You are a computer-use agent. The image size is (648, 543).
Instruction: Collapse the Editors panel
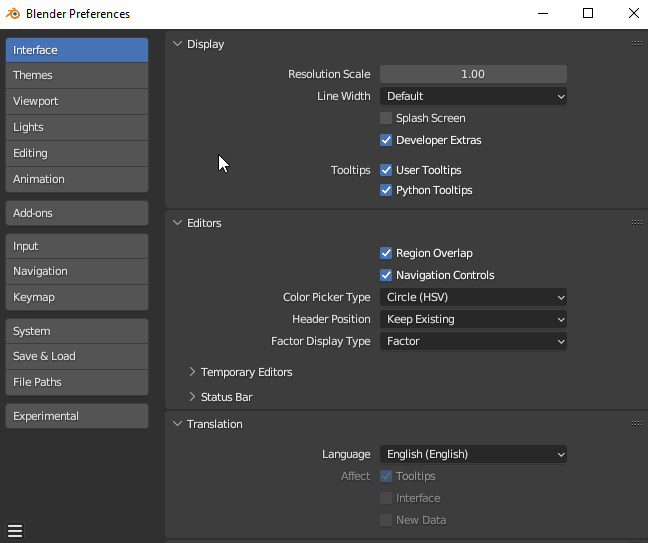click(x=177, y=223)
